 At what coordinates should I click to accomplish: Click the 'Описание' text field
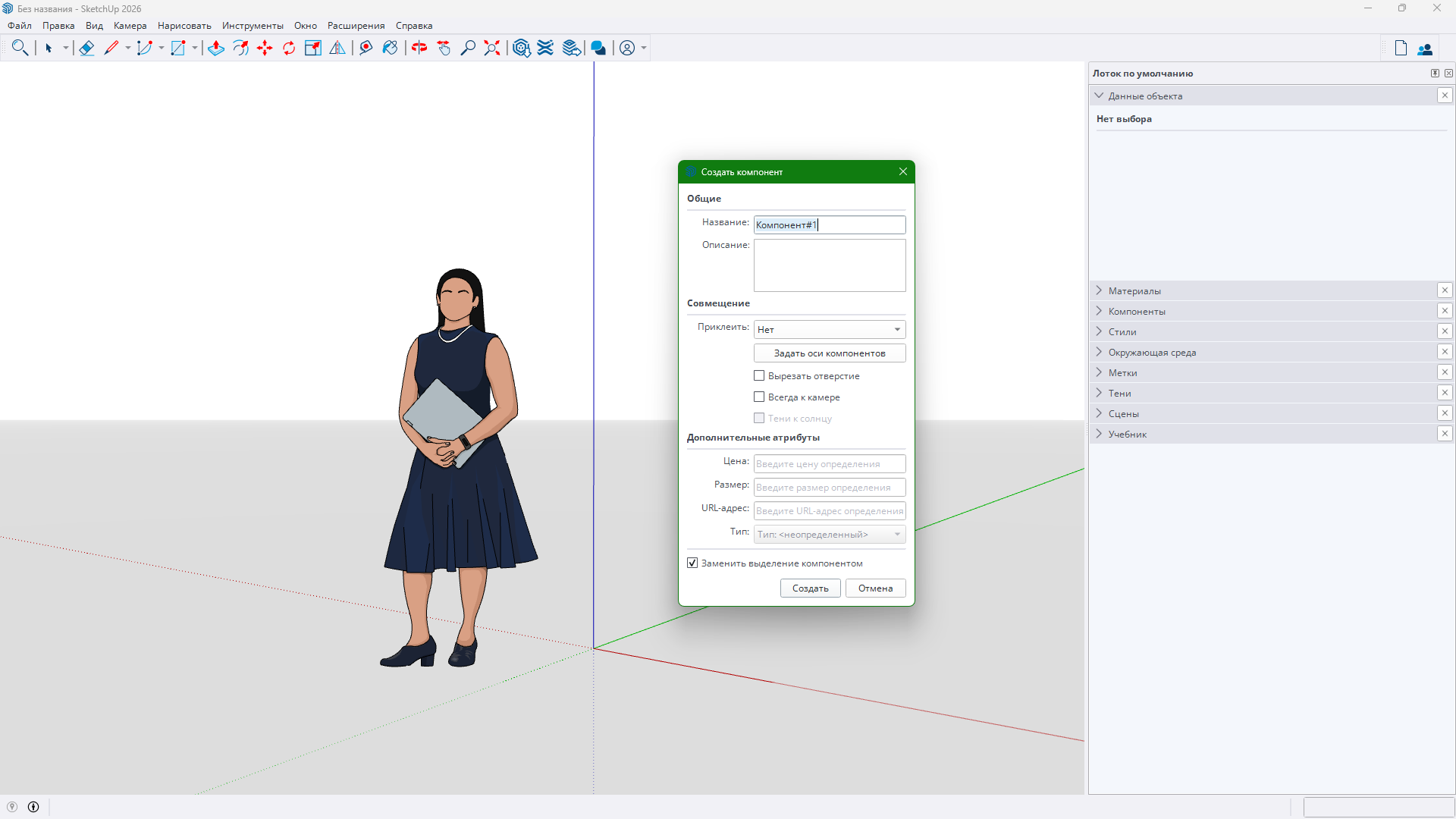[x=830, y=265]
